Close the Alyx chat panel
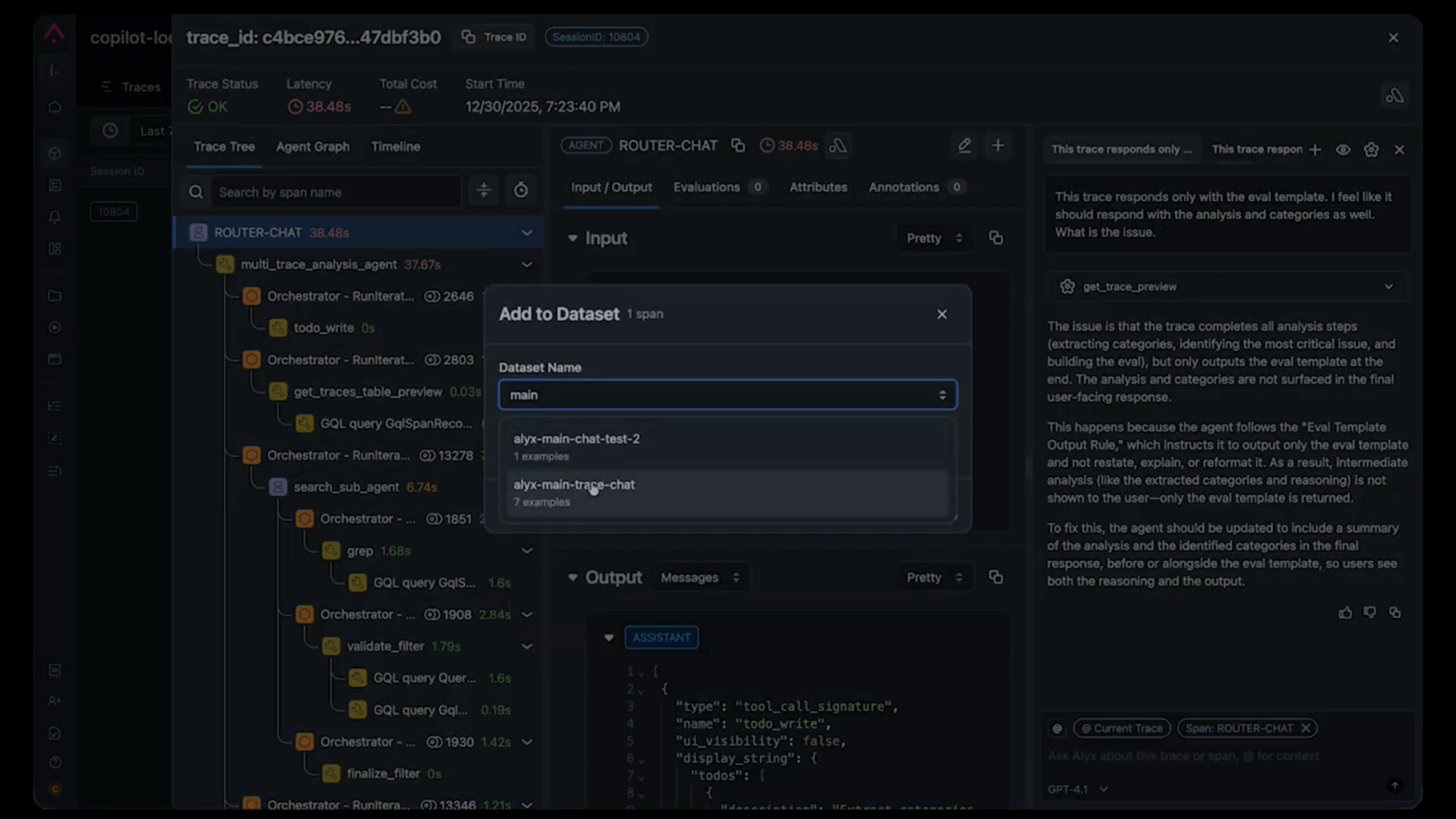 point(1399,150)
